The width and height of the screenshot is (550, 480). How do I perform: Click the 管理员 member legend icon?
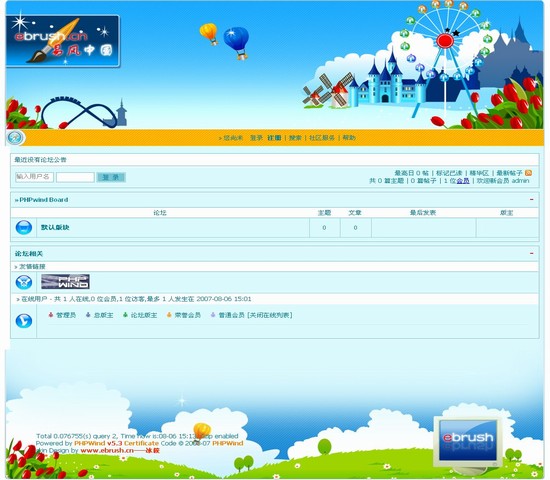(x=51, y=315)
